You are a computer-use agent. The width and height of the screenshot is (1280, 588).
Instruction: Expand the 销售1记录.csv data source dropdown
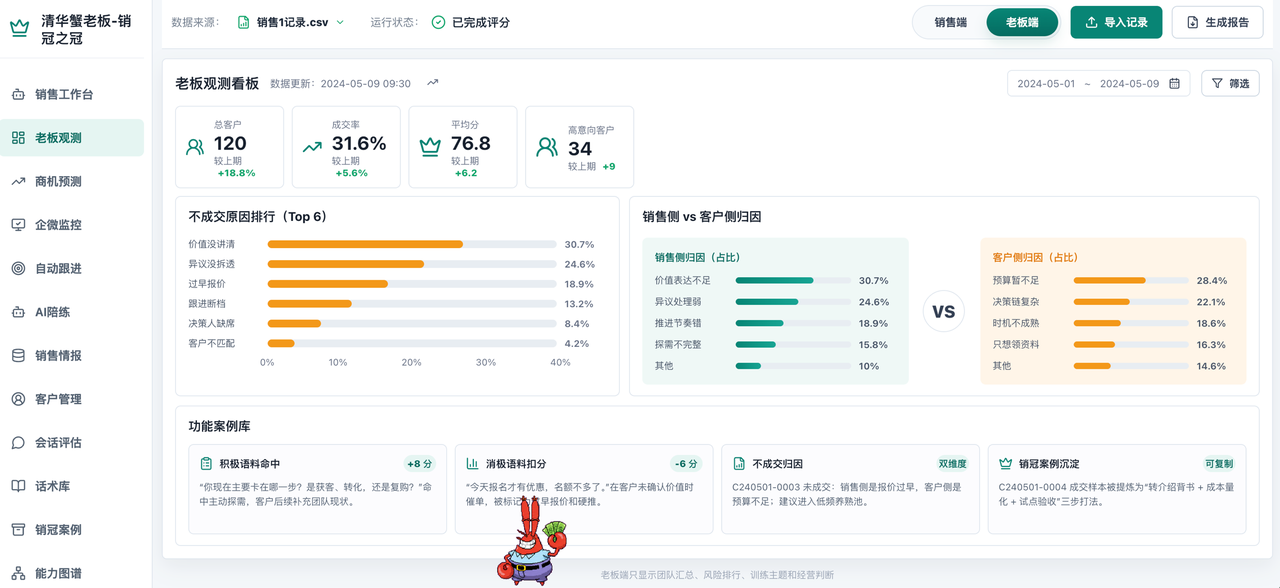tap(291, 22)
